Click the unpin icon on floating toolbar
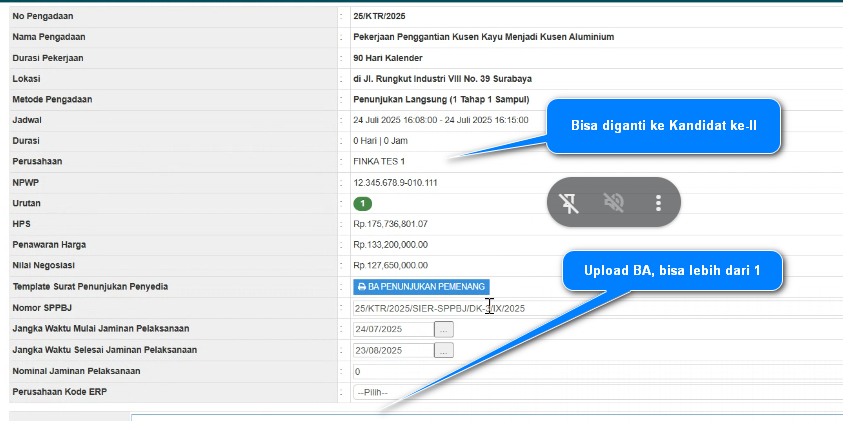Screen dimensions: 843x421 (569, 203)
